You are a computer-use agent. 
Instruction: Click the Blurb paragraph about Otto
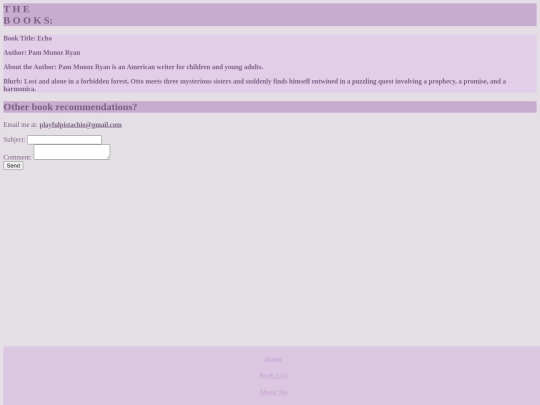255,85
